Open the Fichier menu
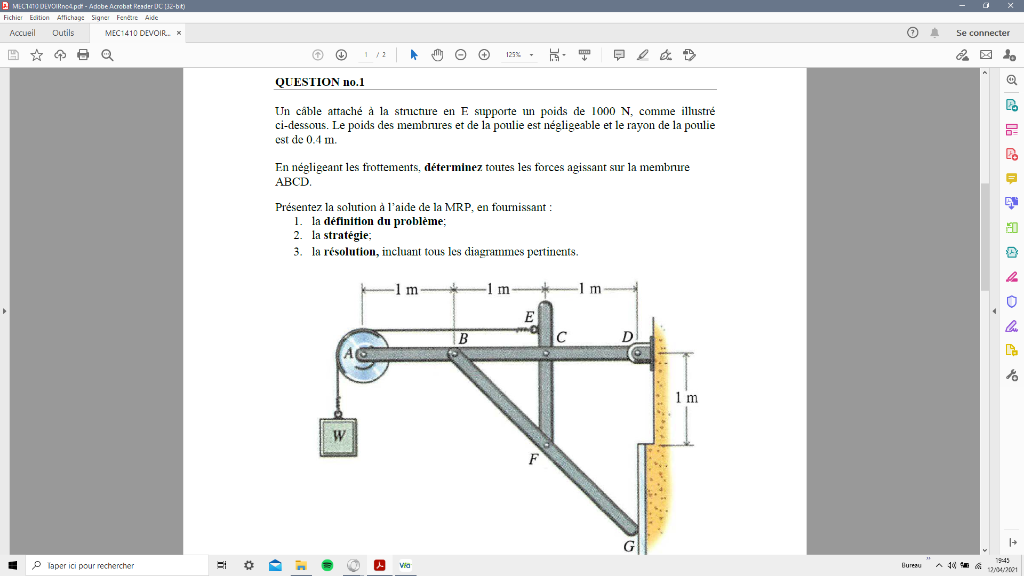Image resolution: width=1024 pixels, height=576 pixels. [13, 18]
